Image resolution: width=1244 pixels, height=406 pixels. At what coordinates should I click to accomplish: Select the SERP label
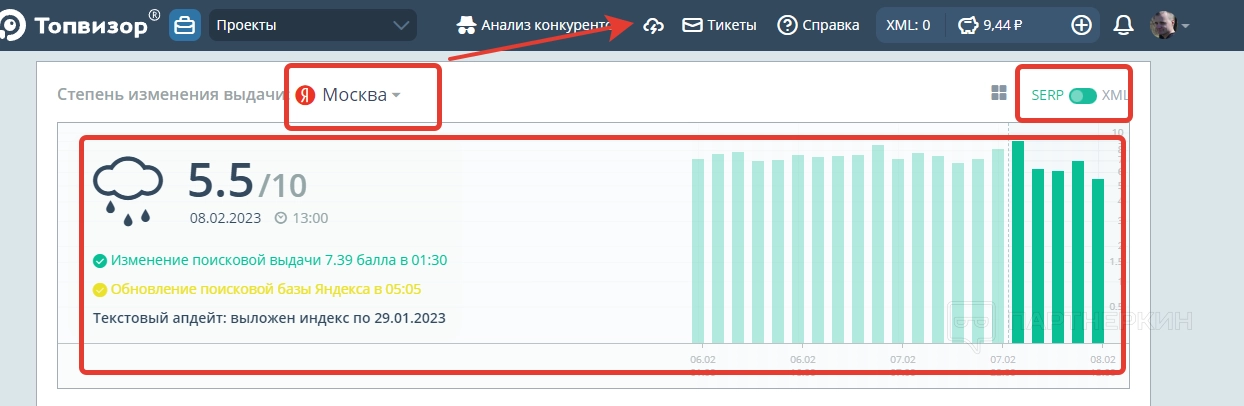coord(1047,96)
